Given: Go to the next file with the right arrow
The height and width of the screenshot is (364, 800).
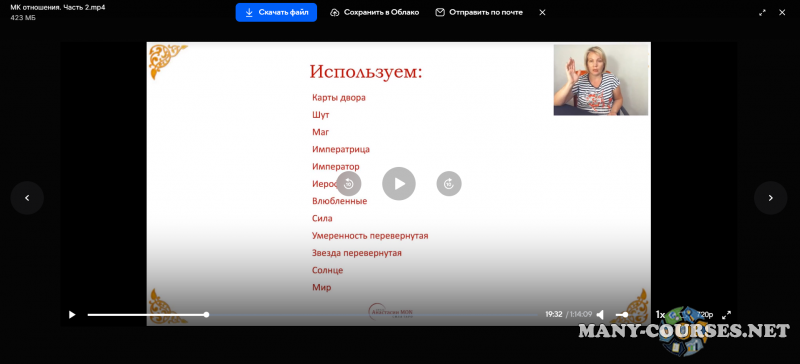Looking at the screenshot, I should point(770,198).
